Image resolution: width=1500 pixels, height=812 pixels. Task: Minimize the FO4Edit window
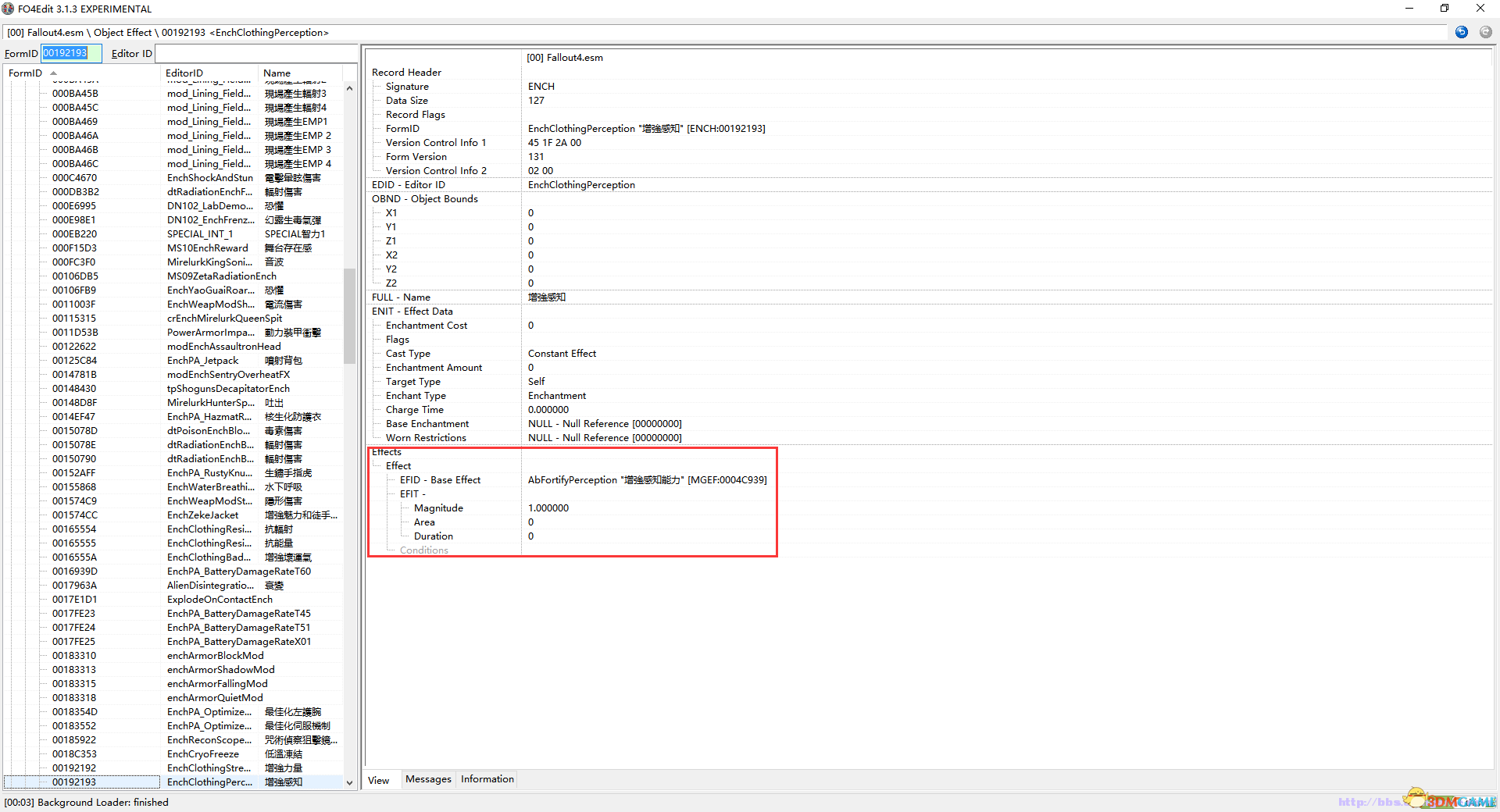(1409, 9)
